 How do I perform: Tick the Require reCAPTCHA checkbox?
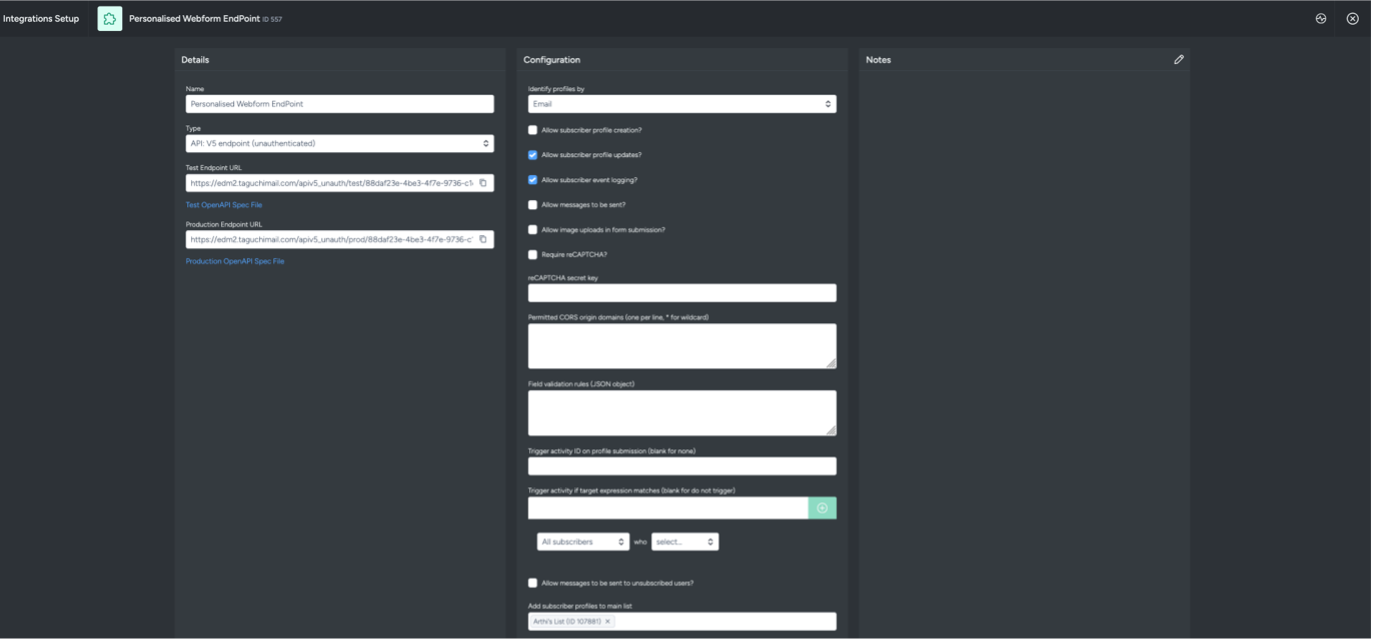pos(533,255)
